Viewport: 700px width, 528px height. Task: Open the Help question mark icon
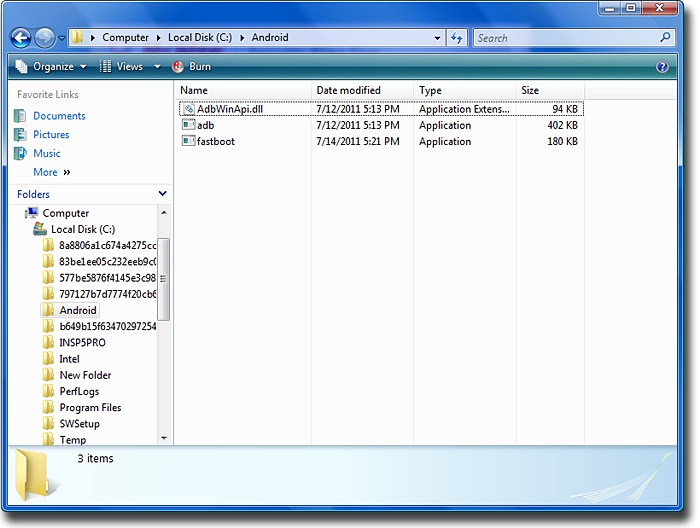[x=662, y=66]
